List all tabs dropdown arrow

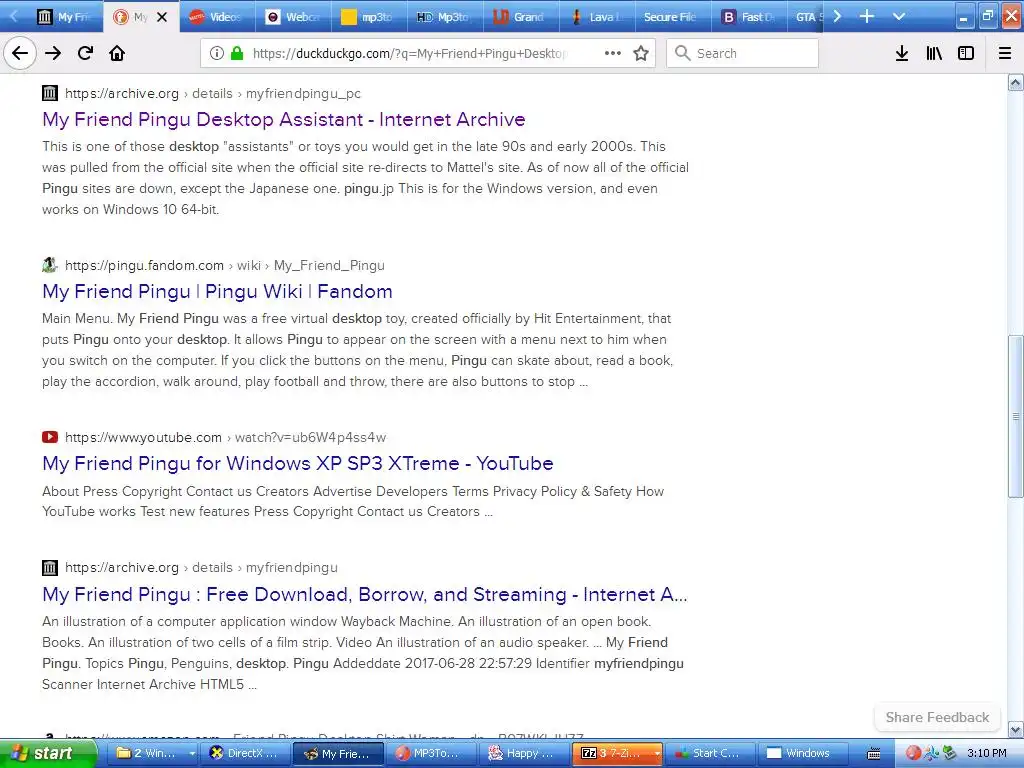point(899,16)
